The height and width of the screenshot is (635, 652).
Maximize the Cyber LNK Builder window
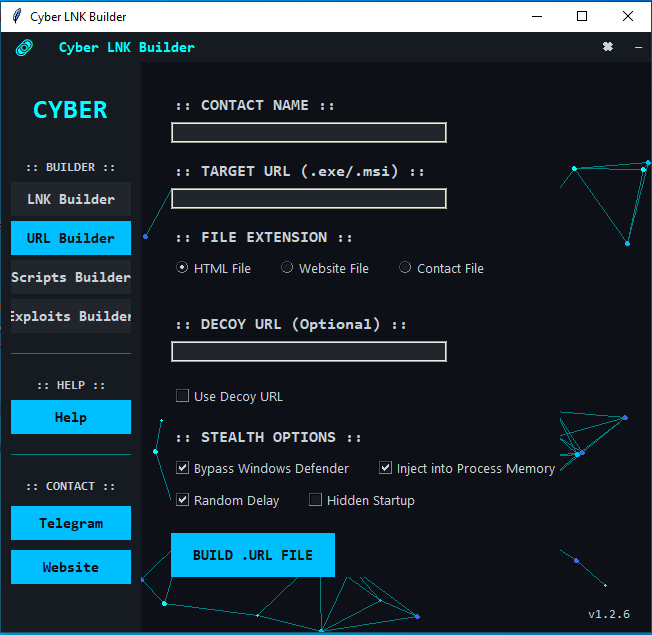(x=582, y=16)
